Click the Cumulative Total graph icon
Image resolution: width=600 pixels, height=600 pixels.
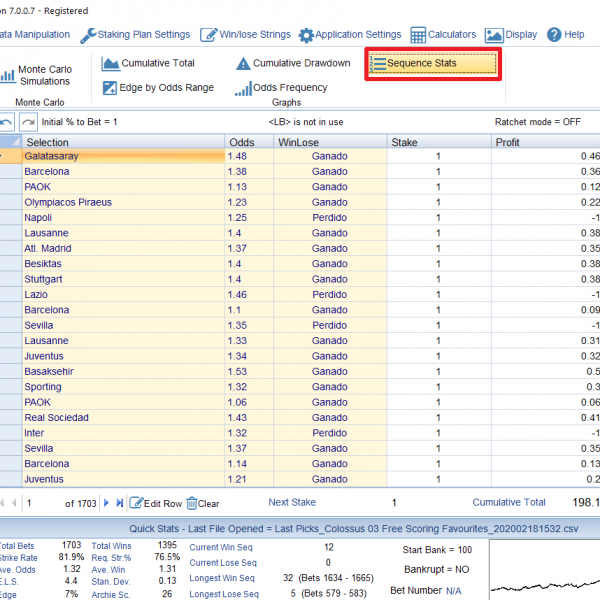click(x=111, y=64)
